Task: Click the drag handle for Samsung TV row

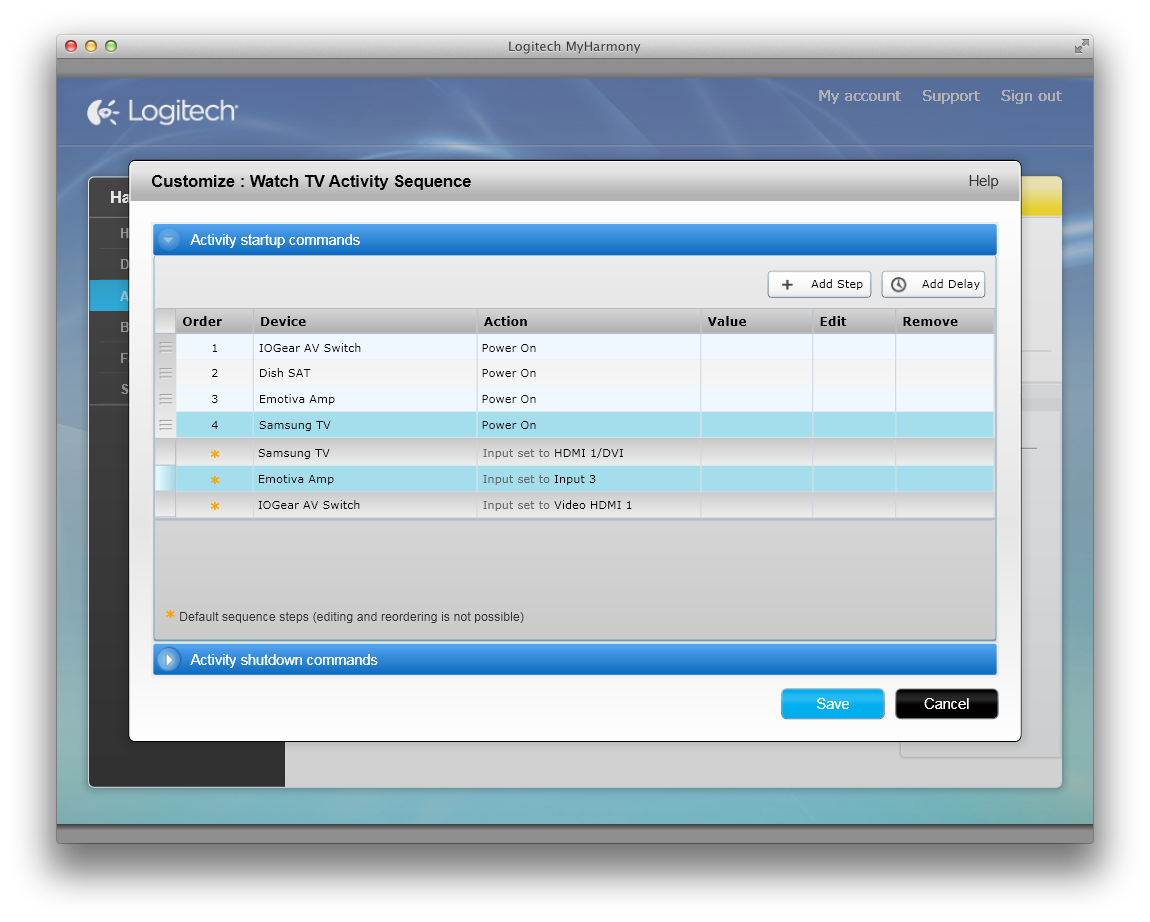Action: coord(165,425)
